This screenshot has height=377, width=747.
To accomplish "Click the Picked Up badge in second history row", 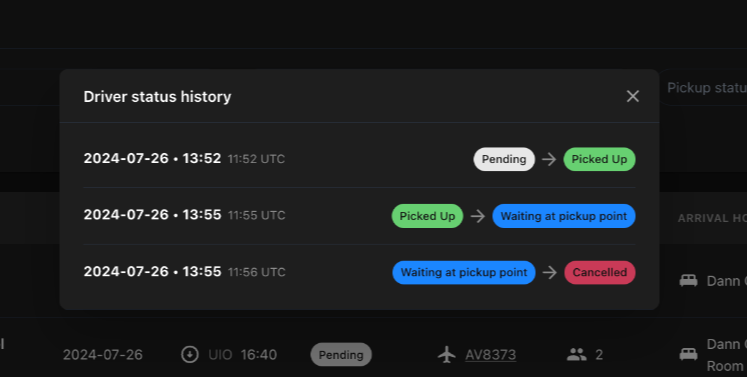I will [427, 216].
